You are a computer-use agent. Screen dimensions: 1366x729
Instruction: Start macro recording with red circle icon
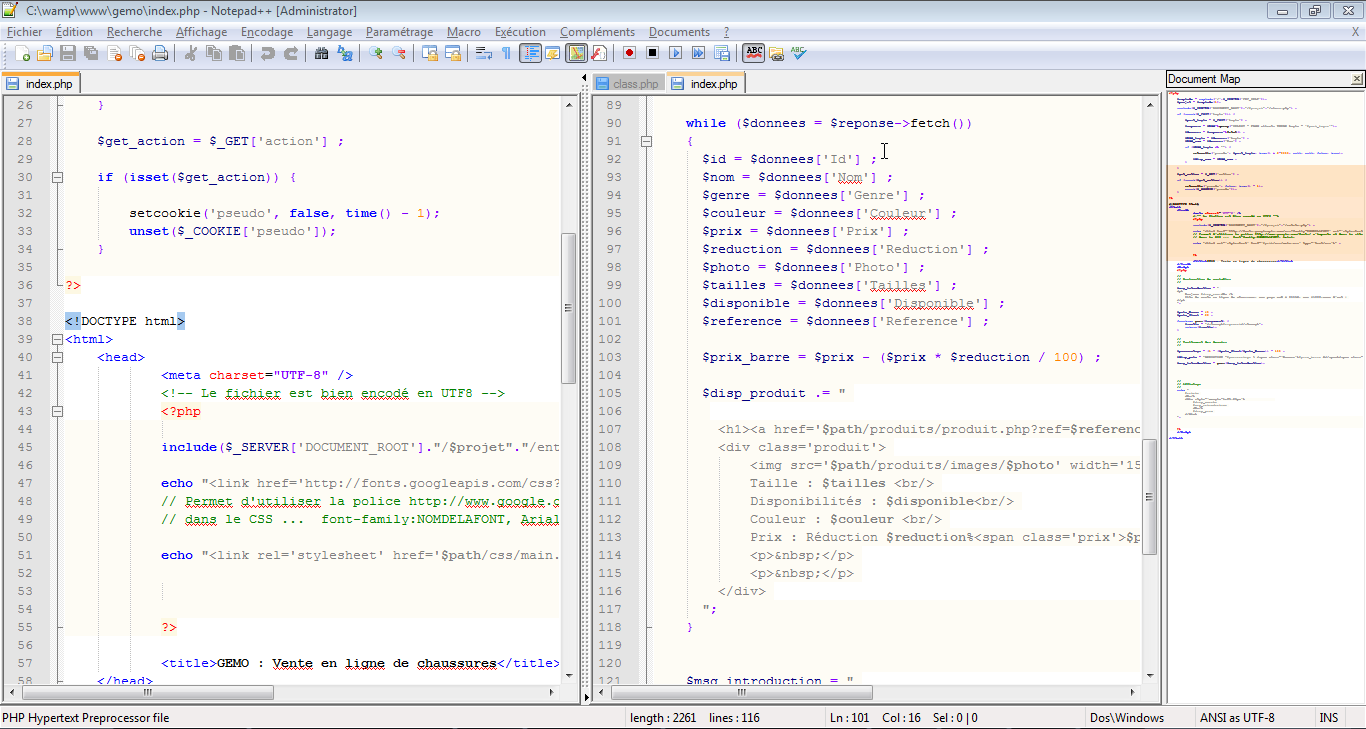(629, 53)
